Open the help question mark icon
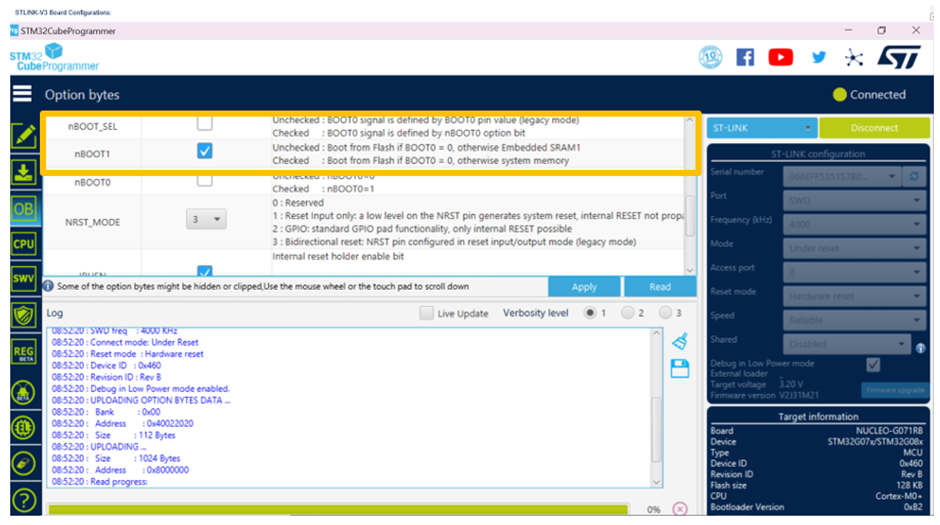940x525 pixels. [x=24, y=500]
